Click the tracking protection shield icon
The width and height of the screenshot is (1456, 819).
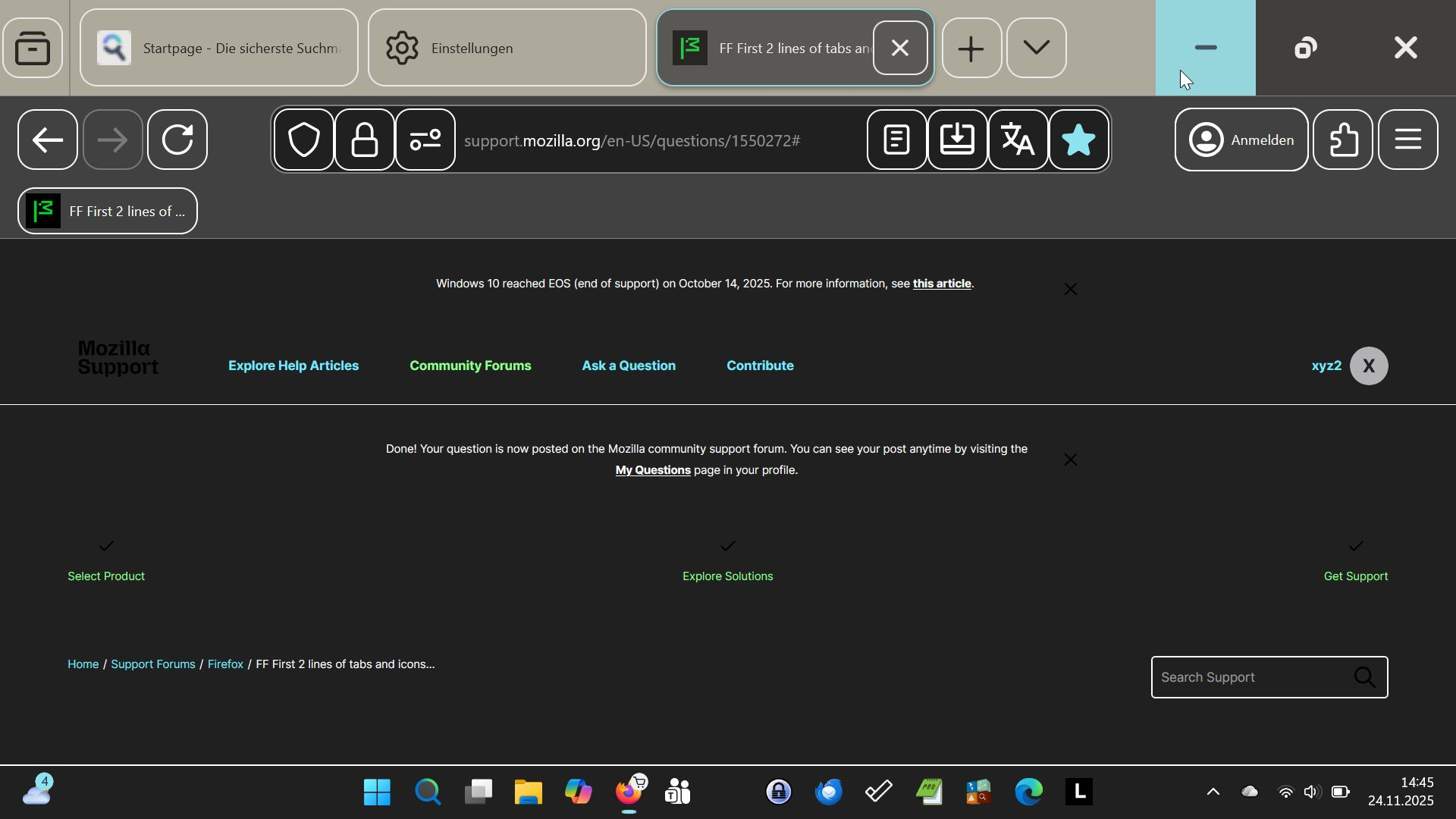pos(304,140)
